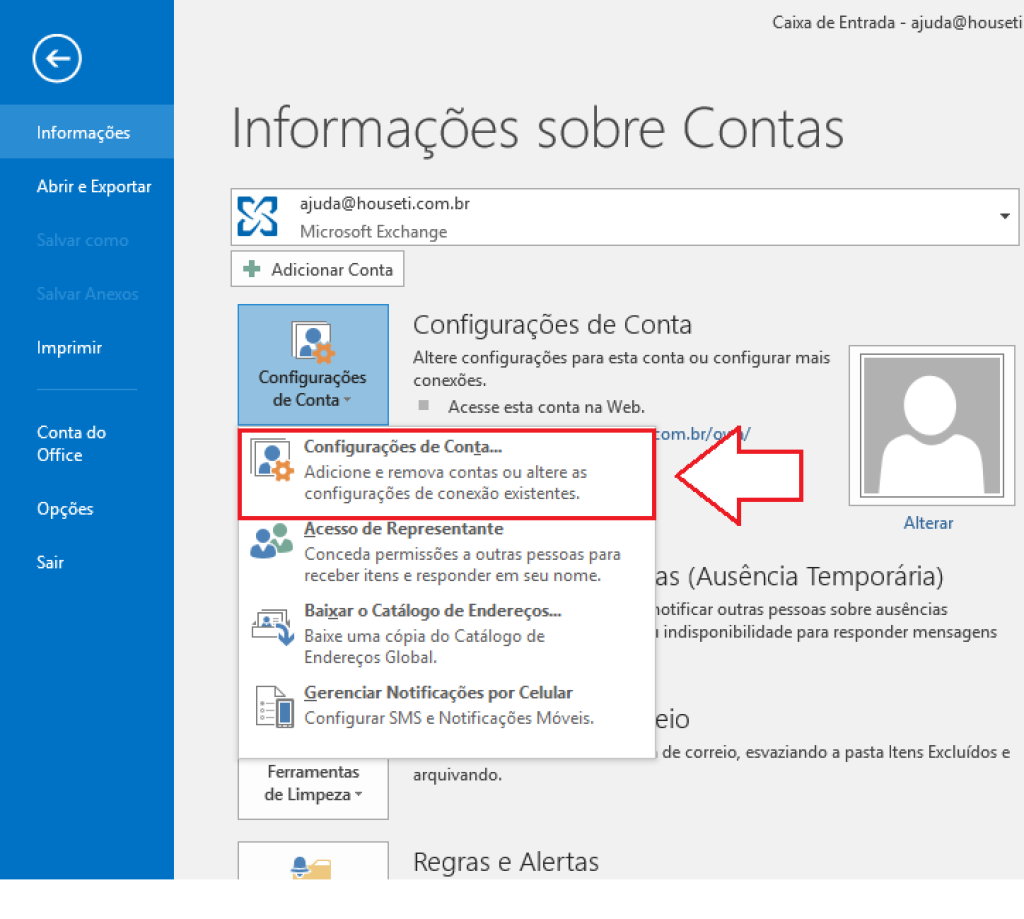Open the account selector dropdown arrow
The height and width of the screenshot is (919, 1024).
pos(1004,216)
